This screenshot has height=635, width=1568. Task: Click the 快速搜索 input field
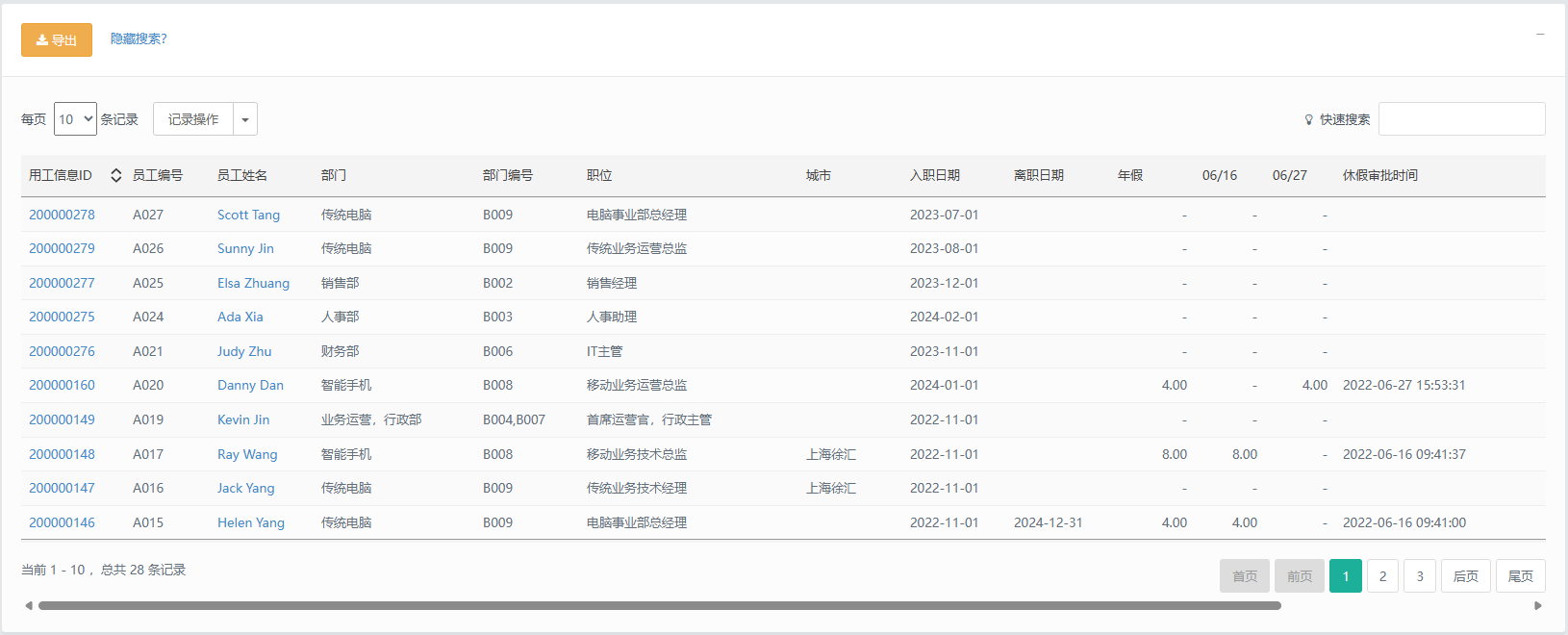1461,119
